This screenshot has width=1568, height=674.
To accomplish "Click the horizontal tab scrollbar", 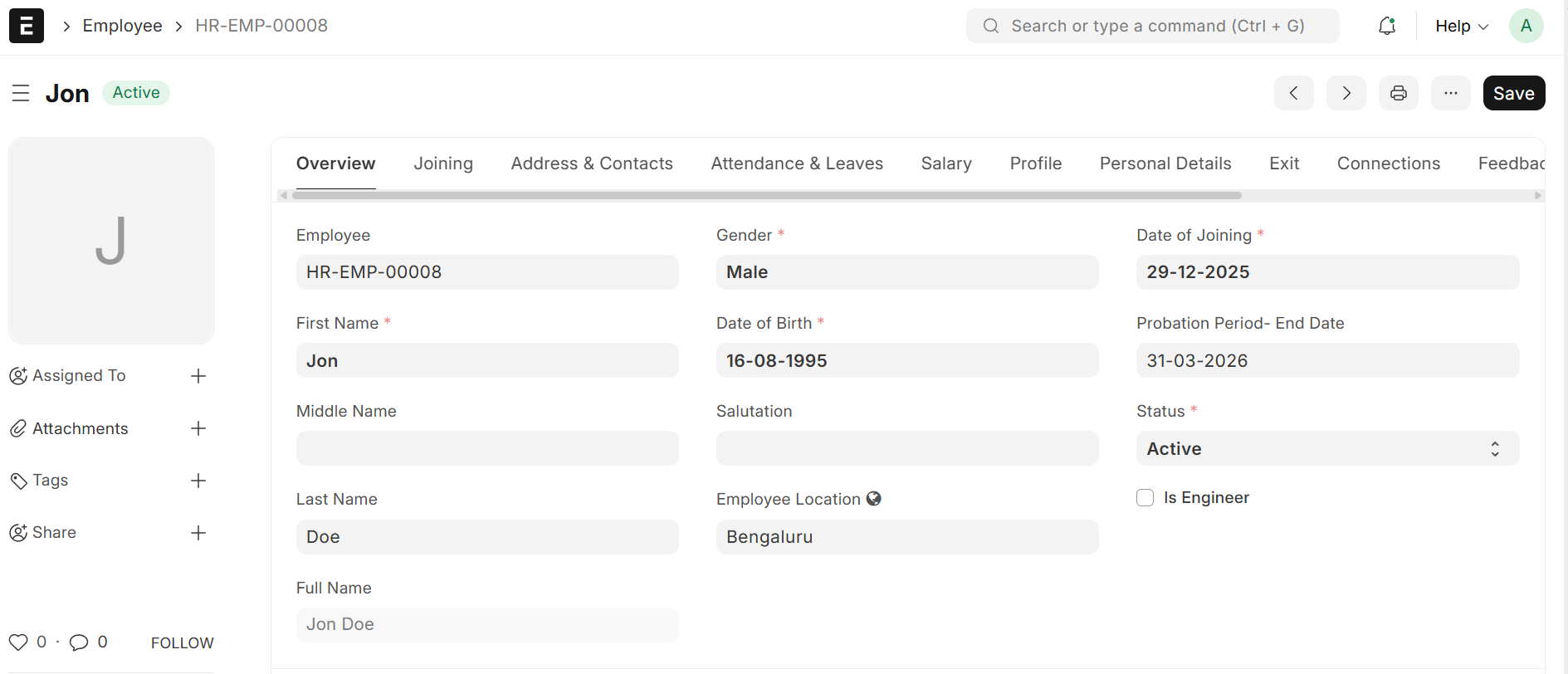I will pyautogui.click(x=766, y=196).
